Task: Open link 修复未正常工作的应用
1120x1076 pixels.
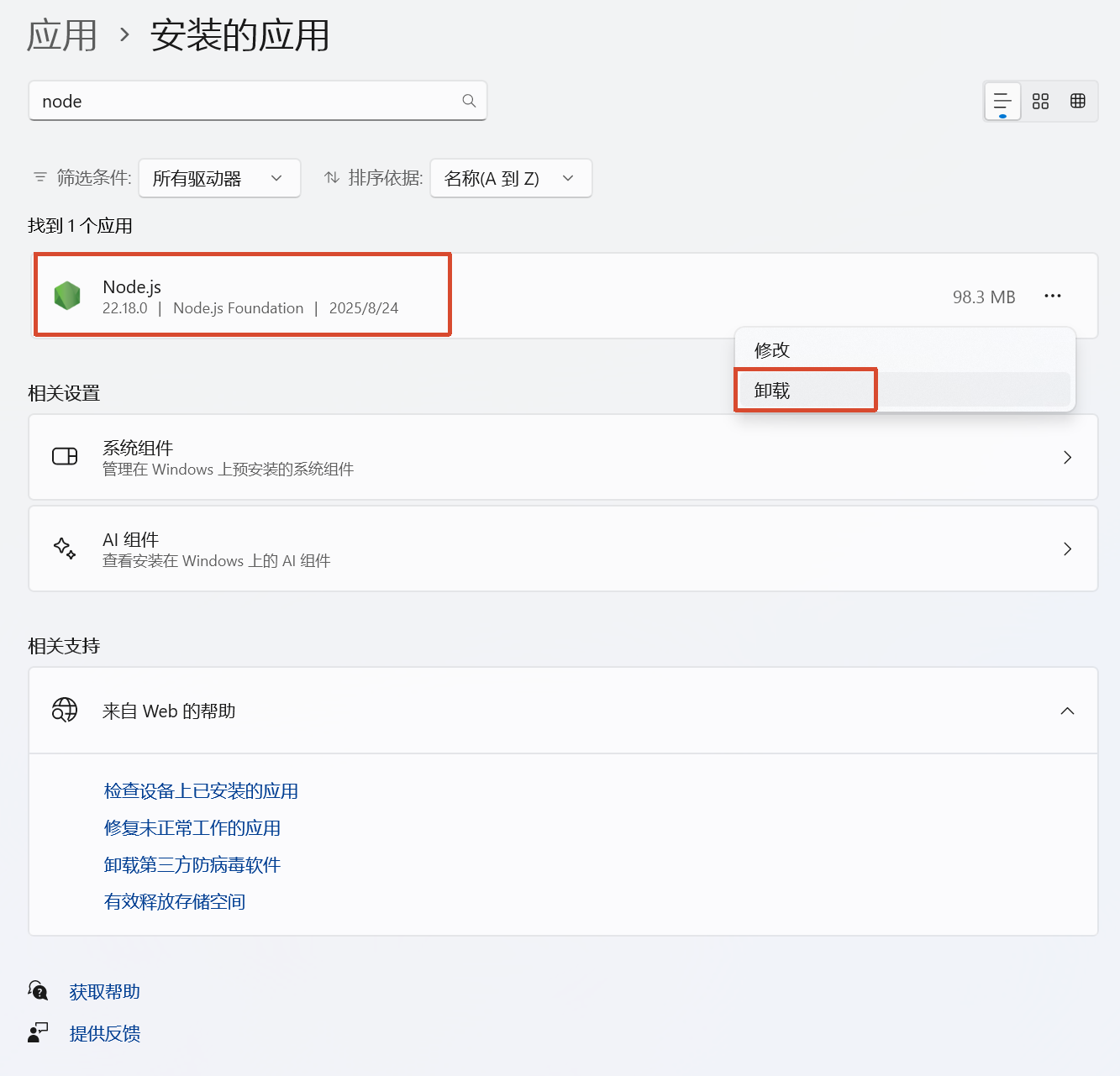Action: coord(192,827)
